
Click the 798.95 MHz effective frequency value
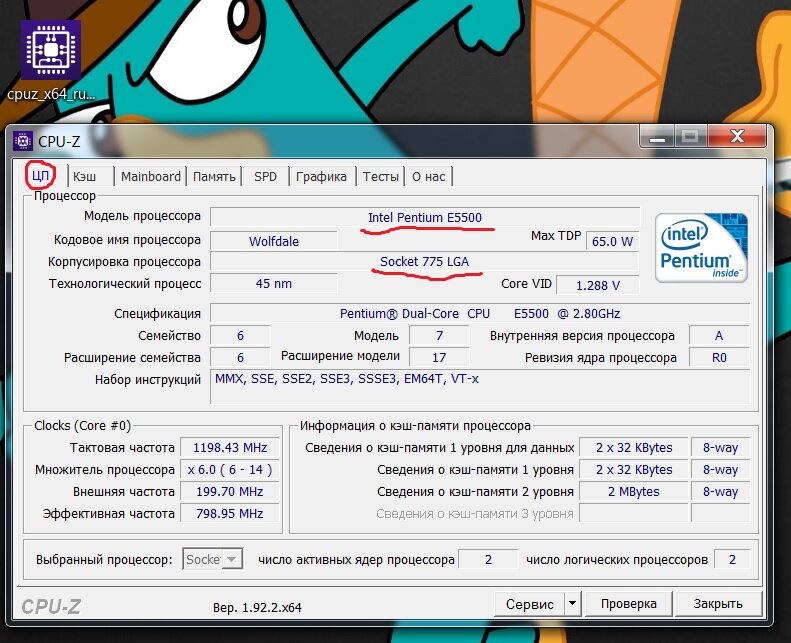click(230, 513)
